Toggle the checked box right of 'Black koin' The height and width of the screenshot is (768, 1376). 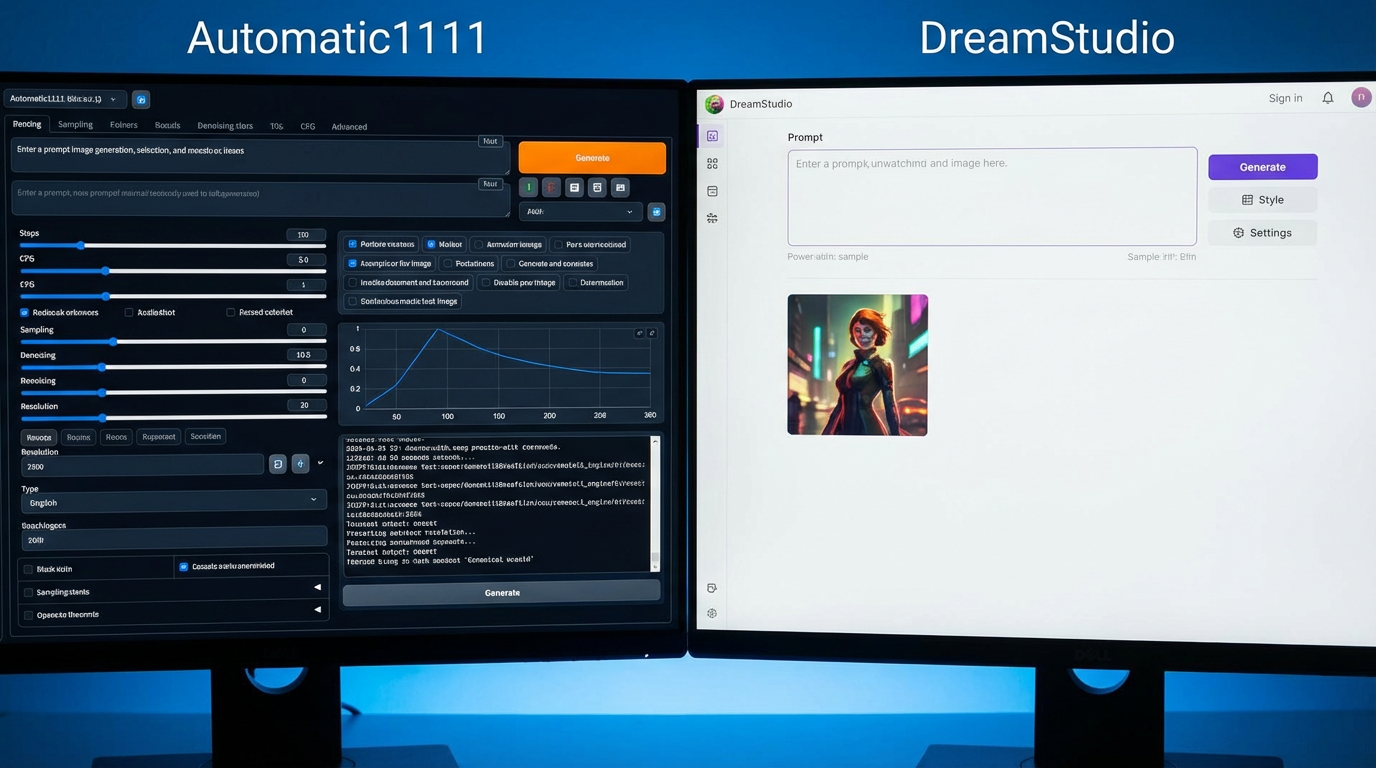coord(183,566)
